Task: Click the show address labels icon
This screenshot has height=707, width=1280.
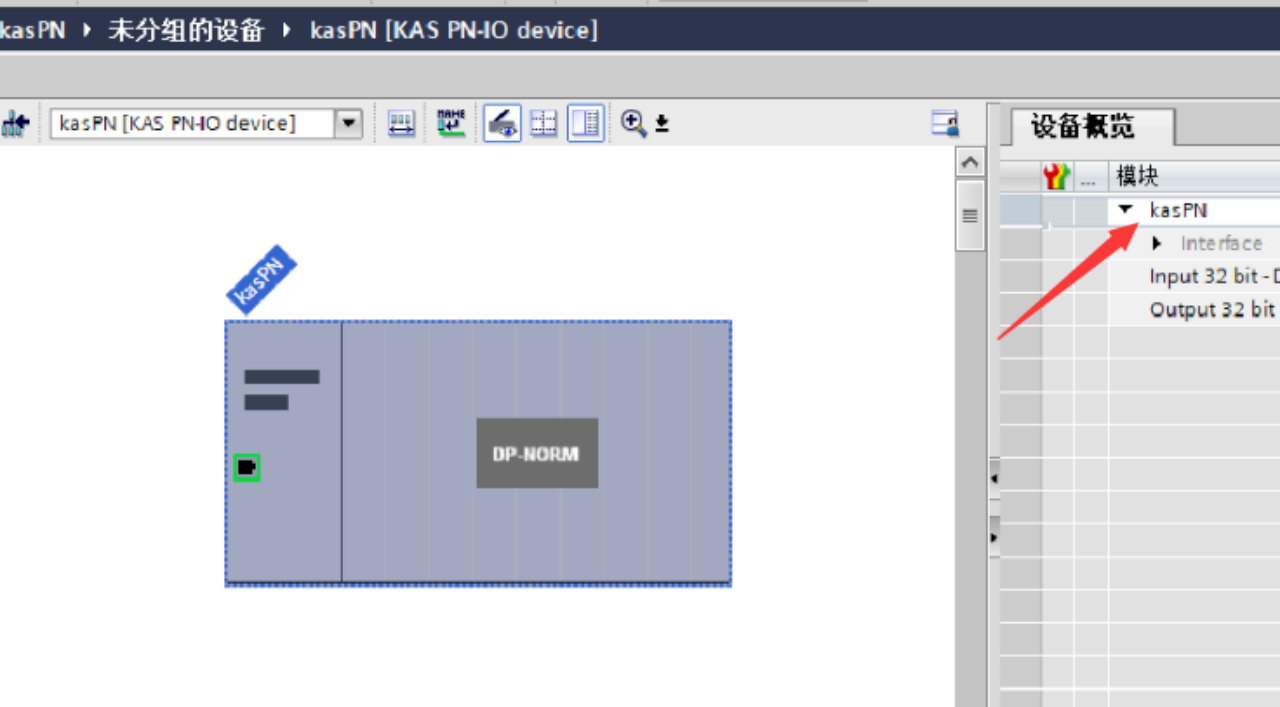Action: 401,124
